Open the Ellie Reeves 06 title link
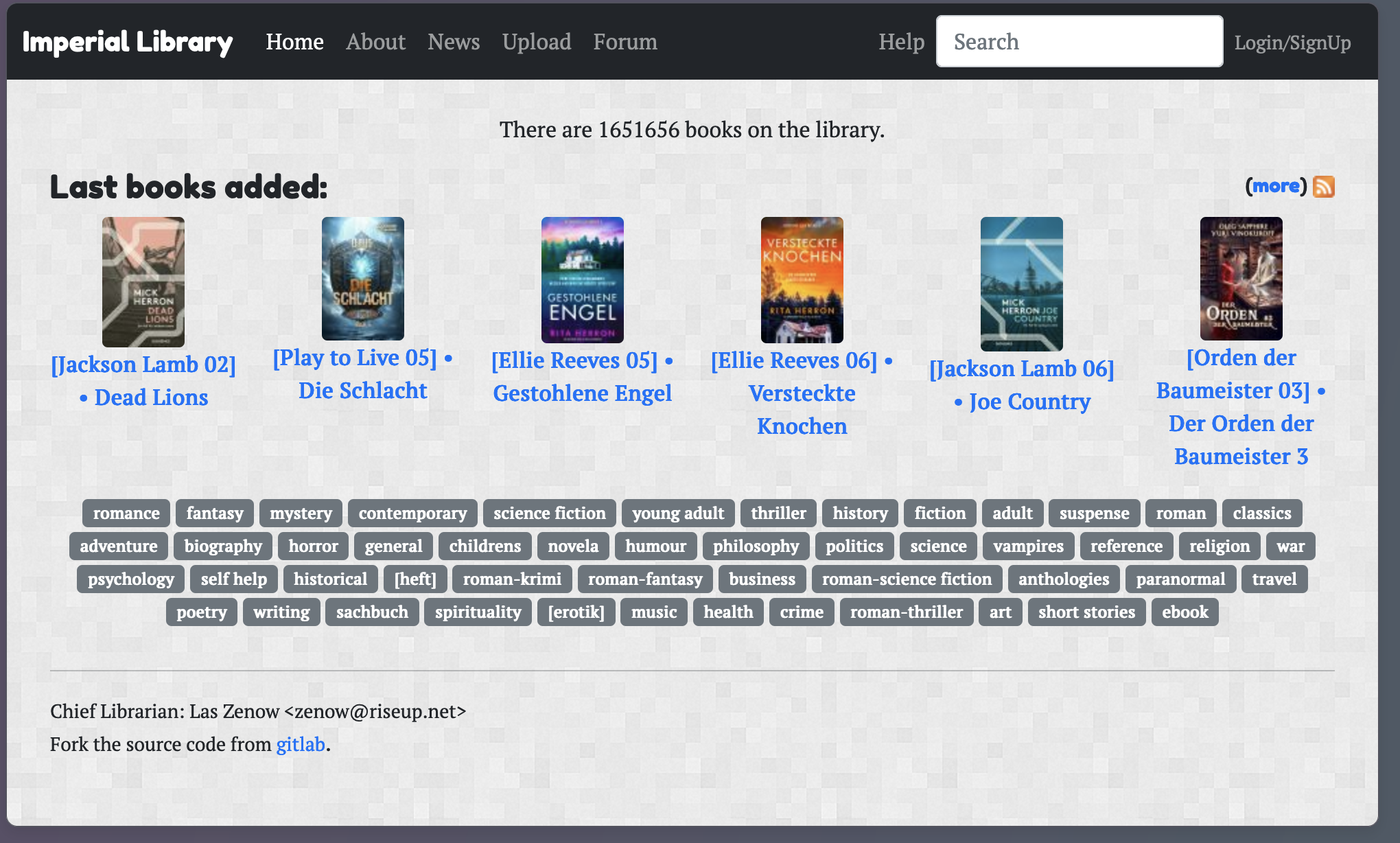This screenshot has height=843, width=1400. tap(802, 393)
